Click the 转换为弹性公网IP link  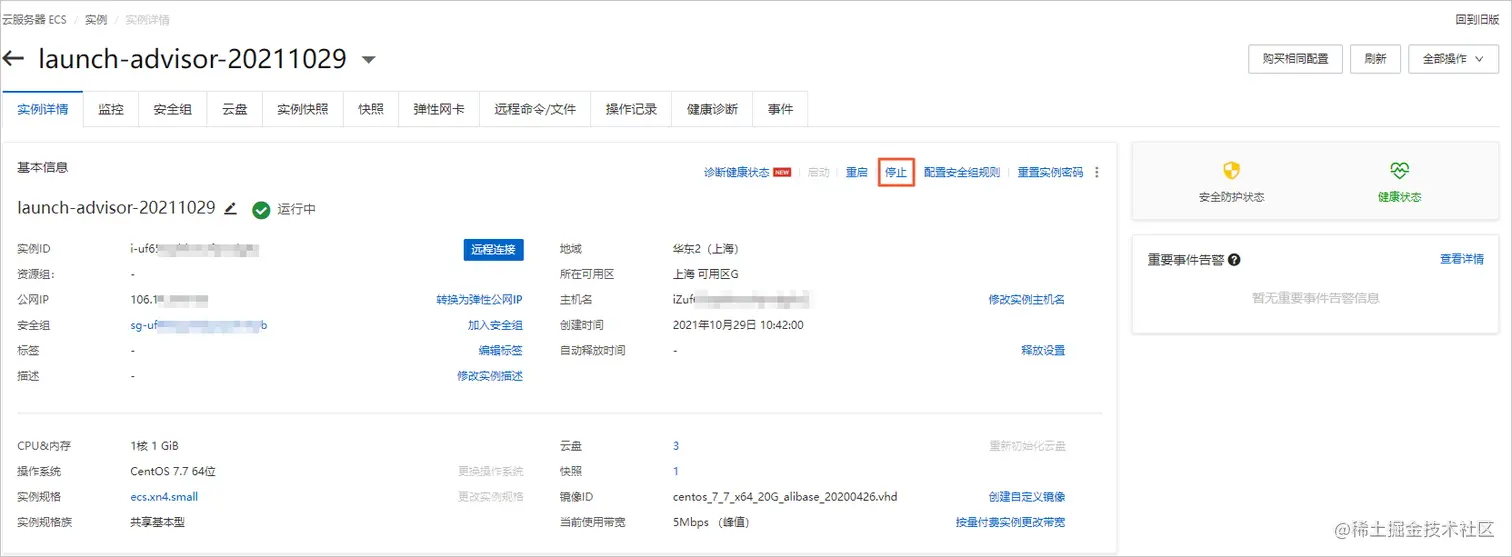click(x=479, y=299)
